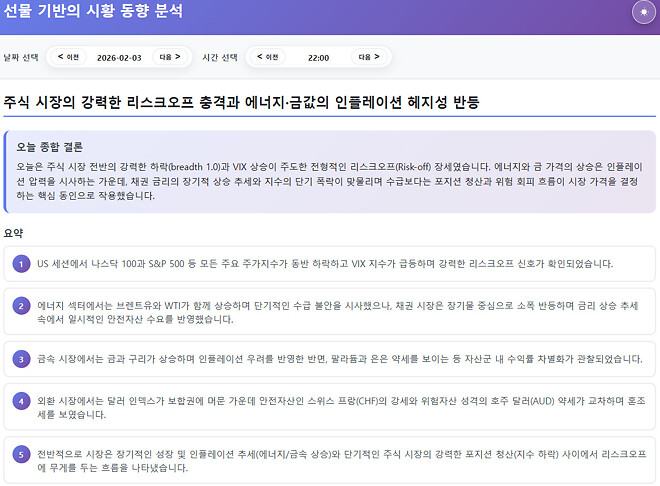Select summary text about 브렌트유와 WTI
Image resolution: width=660 pixels, height=486 pixels.
click(338, 312)
